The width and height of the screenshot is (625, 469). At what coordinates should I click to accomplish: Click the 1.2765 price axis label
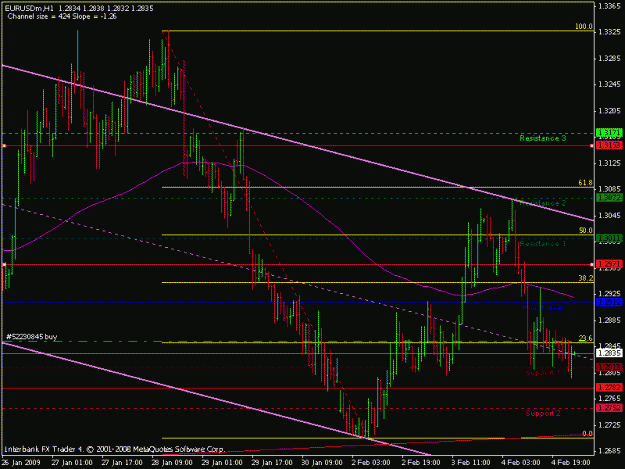pos(609,398)
